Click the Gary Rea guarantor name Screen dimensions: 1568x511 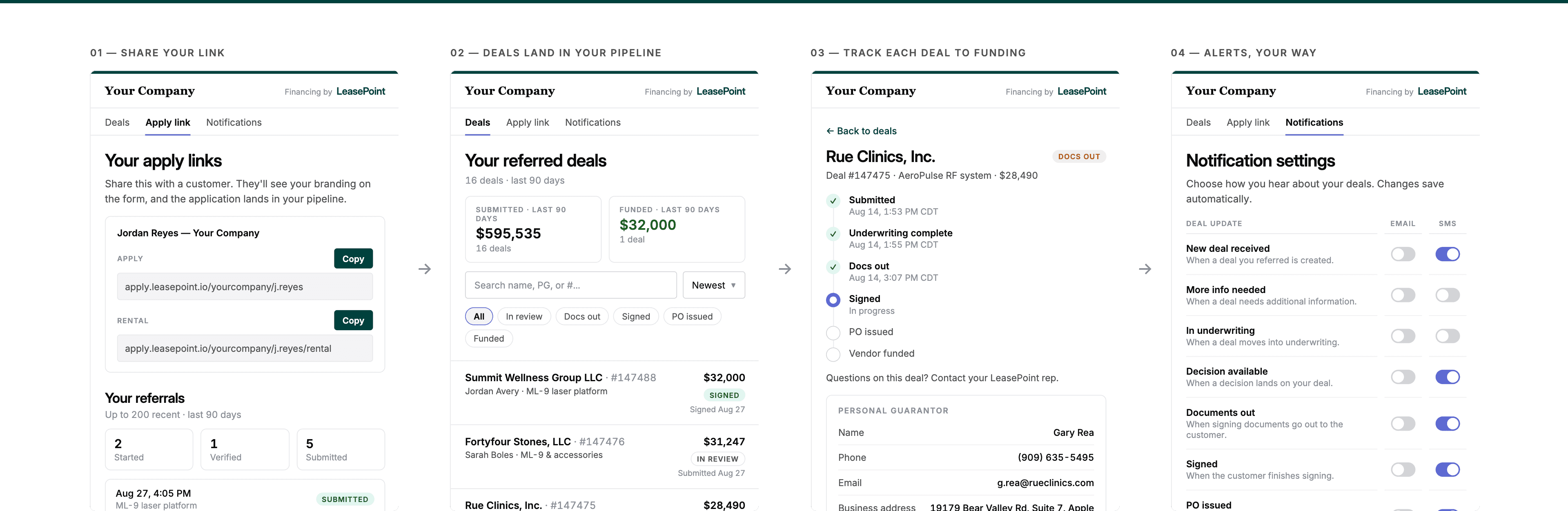click(x=1073, y=433)
